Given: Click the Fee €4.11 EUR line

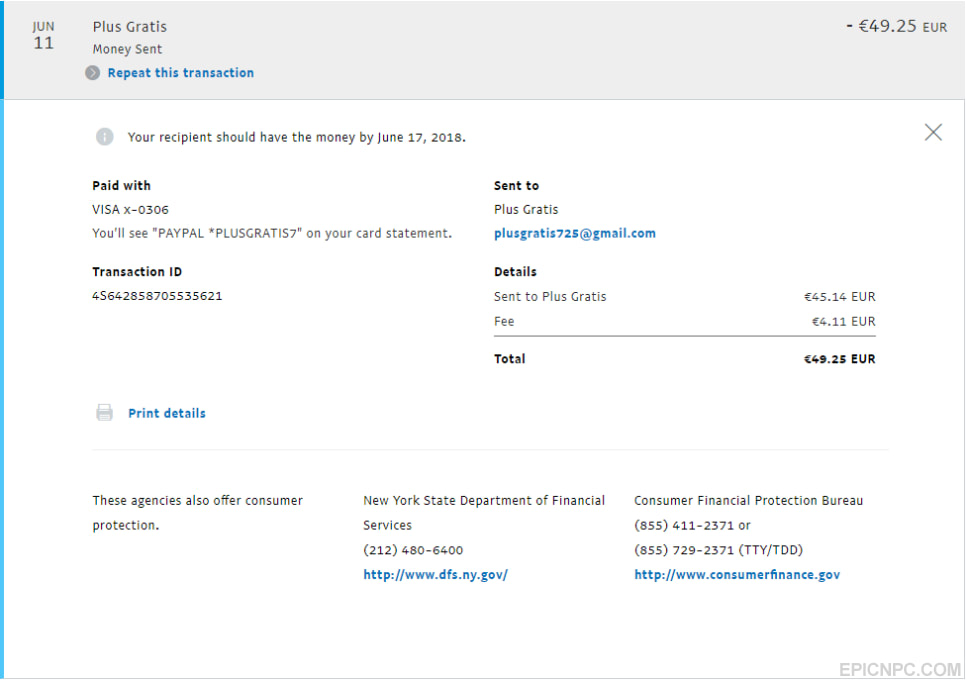Looking at the screenshot, I should coord(685,321).
